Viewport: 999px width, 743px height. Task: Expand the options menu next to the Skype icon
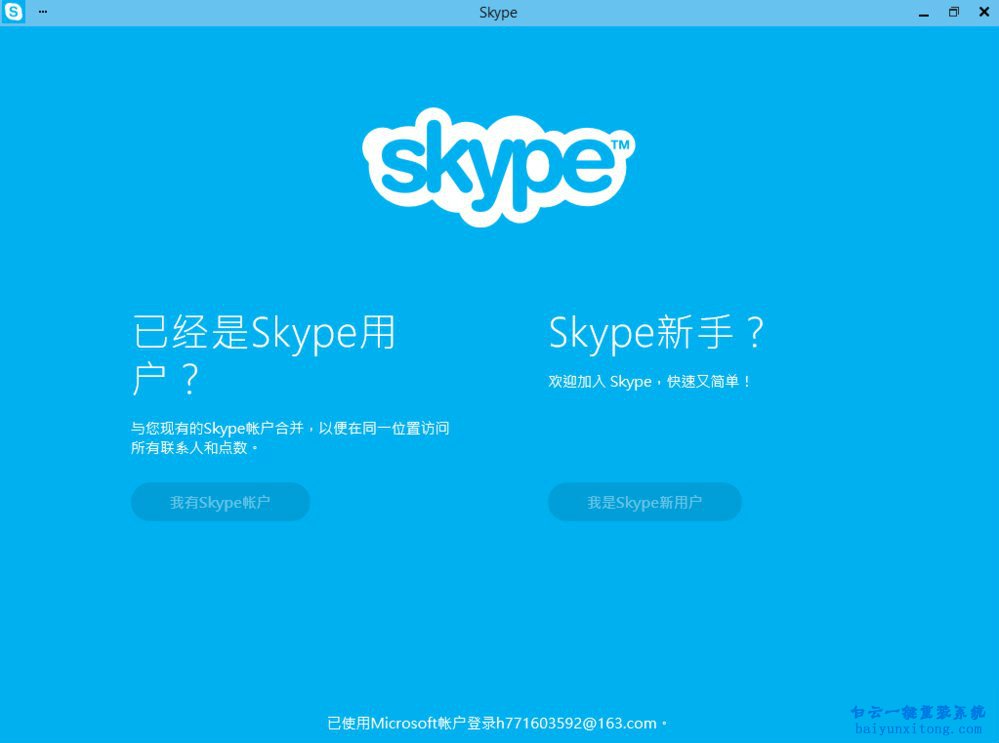42,12
